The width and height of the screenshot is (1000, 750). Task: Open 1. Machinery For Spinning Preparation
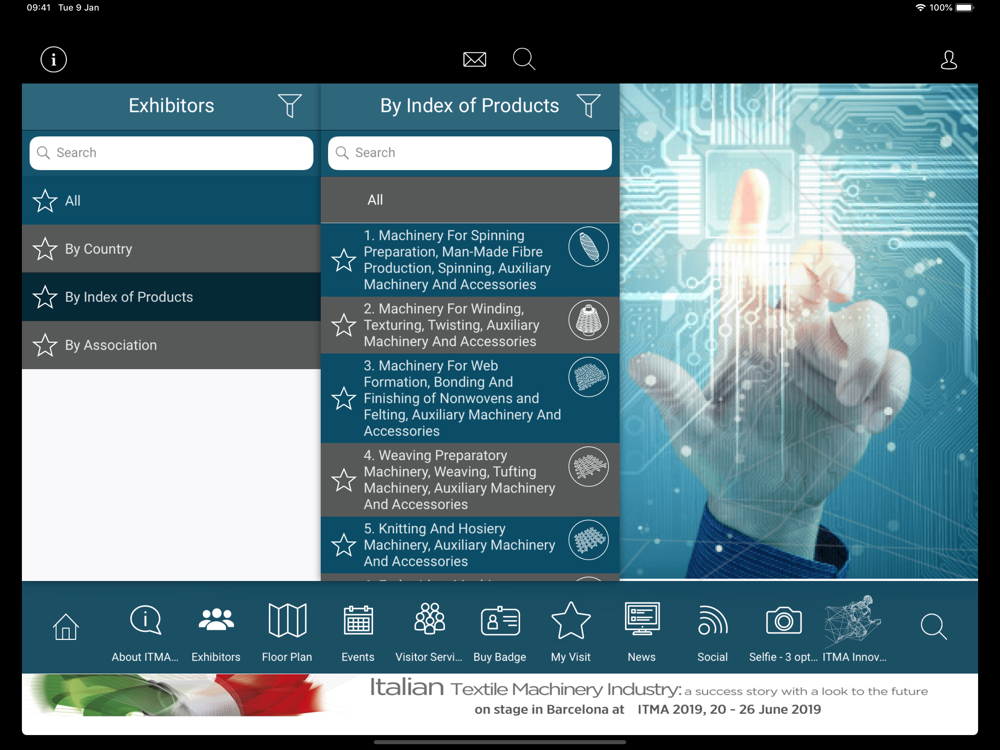pos(470,260)
